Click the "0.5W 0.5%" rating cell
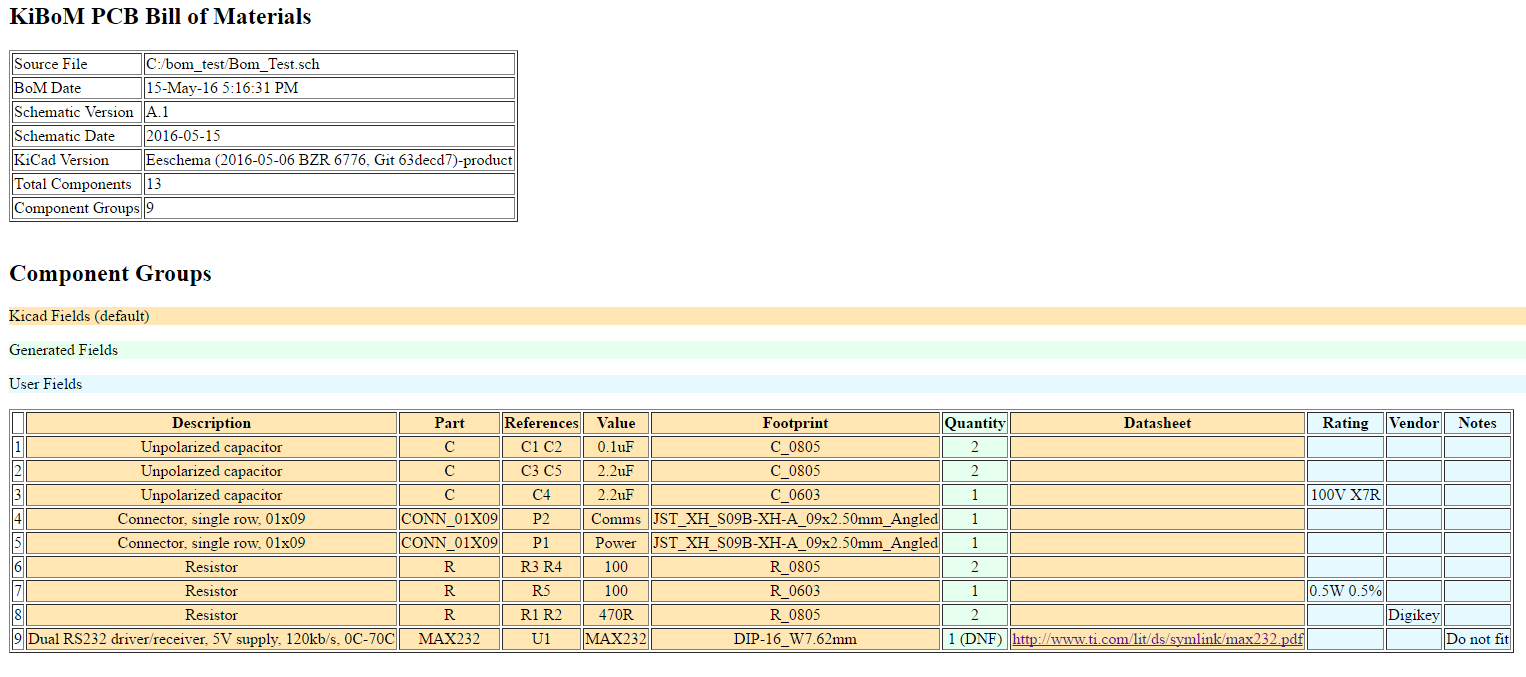This screenshot has height=677, width=1526. click(1345, 591)
